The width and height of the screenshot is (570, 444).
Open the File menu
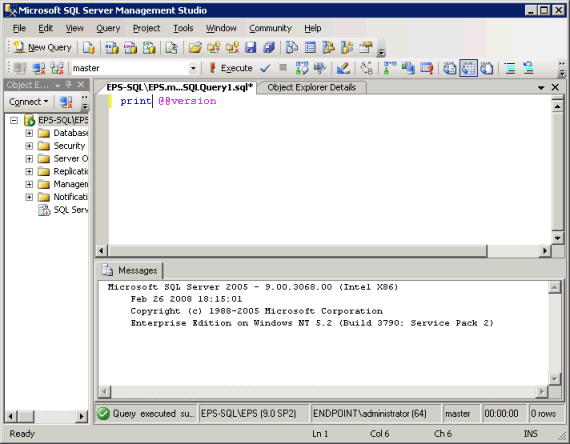[x=19, y=28]
